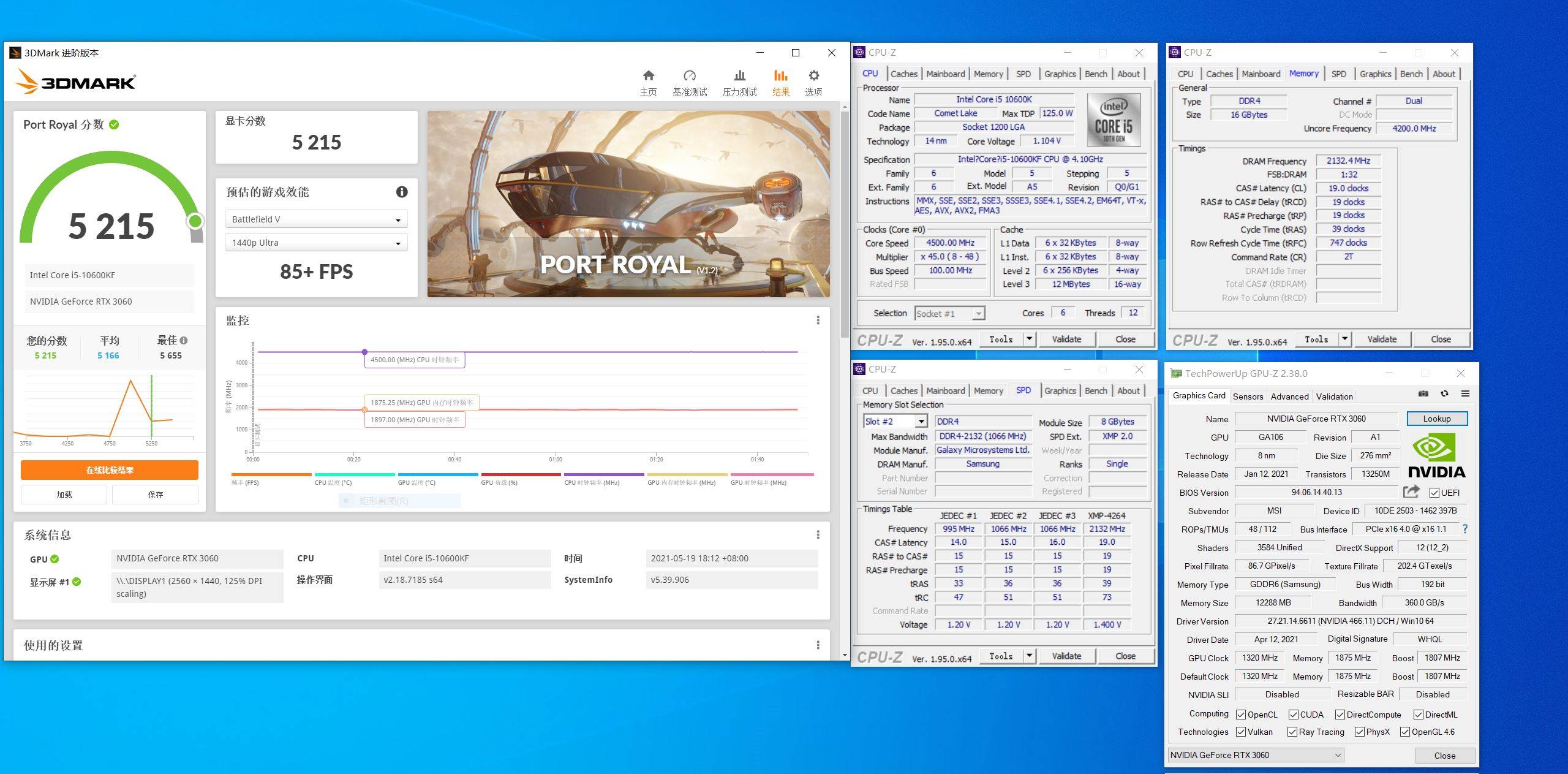Image resolution: width=1568 pixels, height=774 pixels.
Task: Click the info icon beside 预估的游戏效能
Action: 402,192
